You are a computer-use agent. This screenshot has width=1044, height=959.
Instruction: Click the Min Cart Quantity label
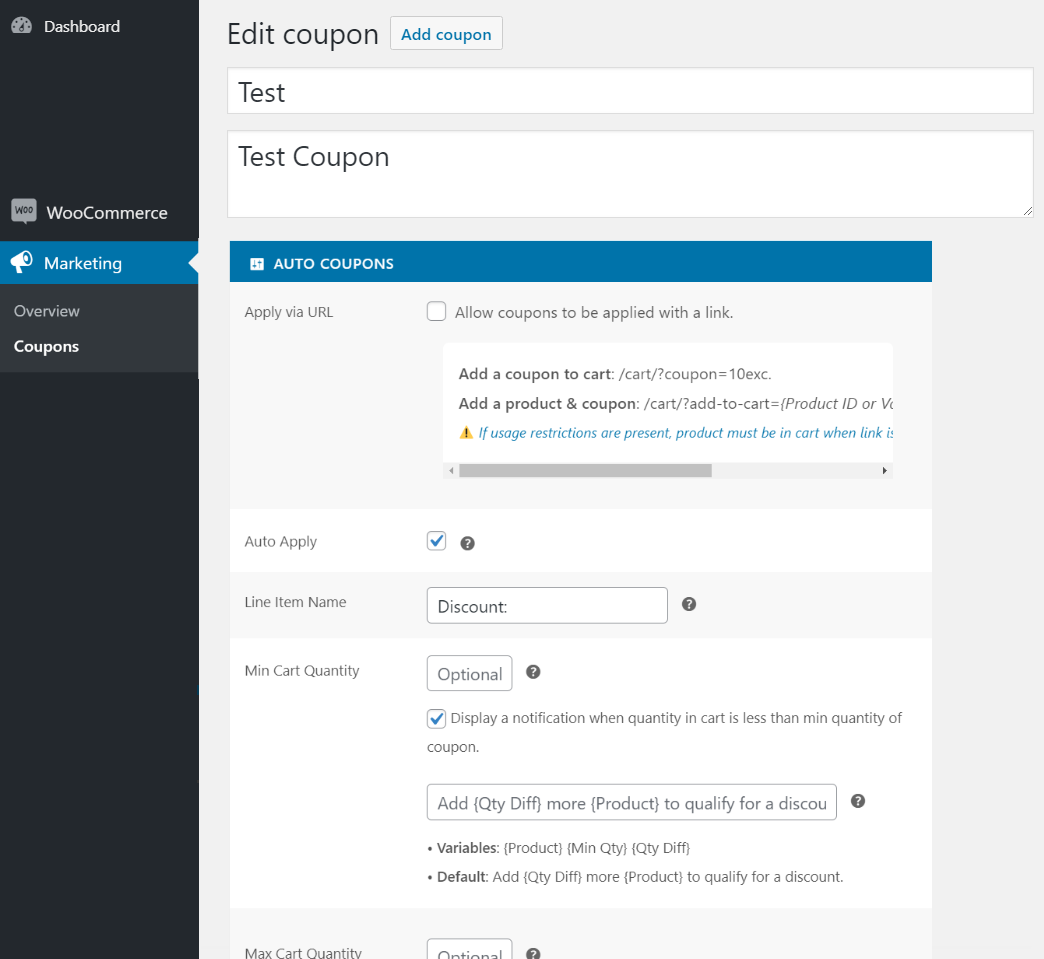pyautogui.click(x=302, y=671)
